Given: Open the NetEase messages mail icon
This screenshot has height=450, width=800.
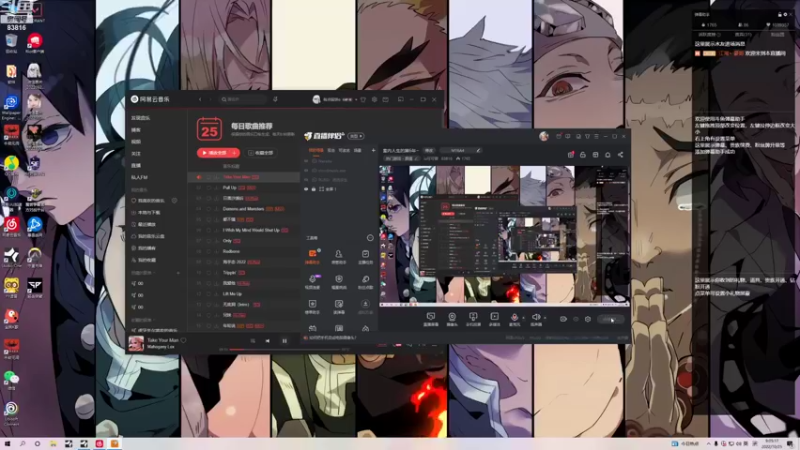Looking at the screenshot, I should 386,99.
